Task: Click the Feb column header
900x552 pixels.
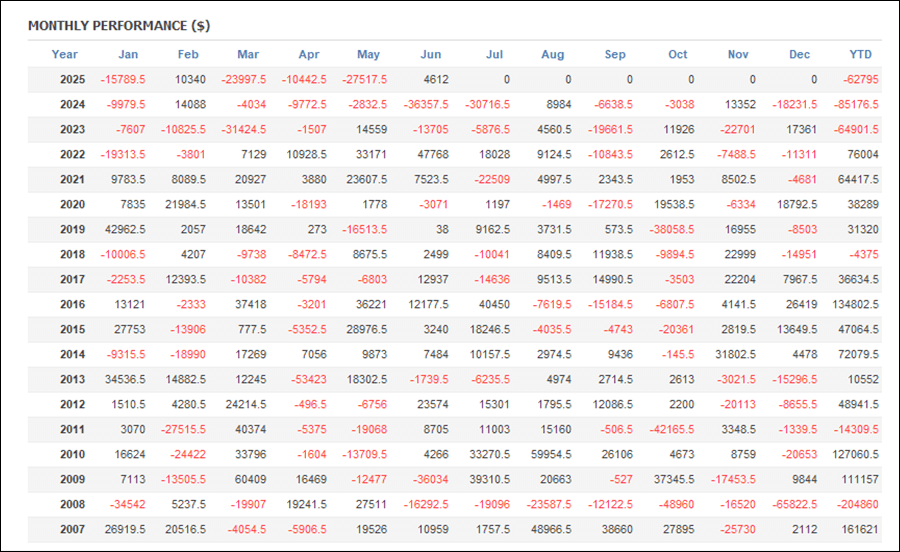Action: click(x=188, y=55)
